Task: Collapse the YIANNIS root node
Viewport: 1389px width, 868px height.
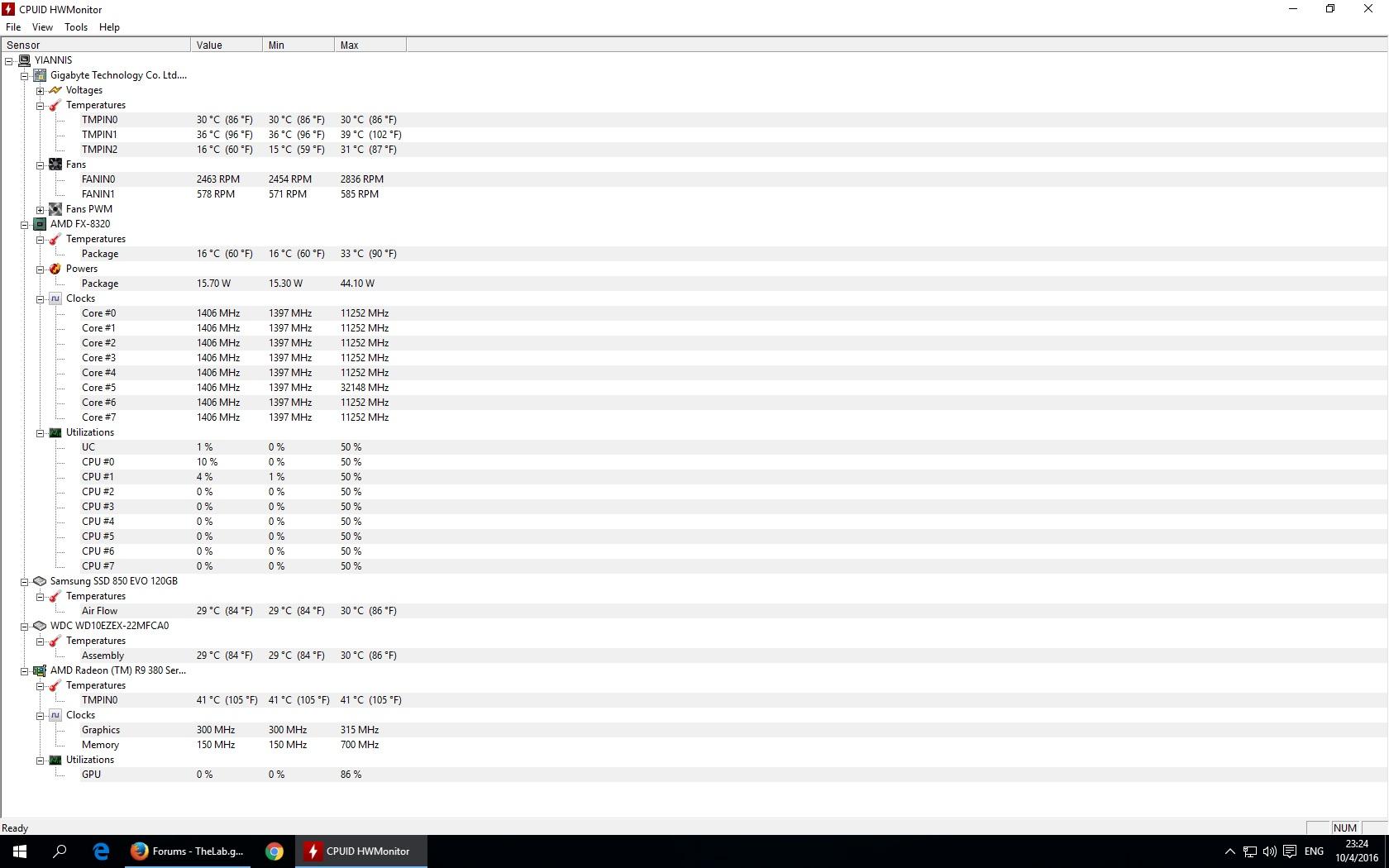Action: click(9, 61)
